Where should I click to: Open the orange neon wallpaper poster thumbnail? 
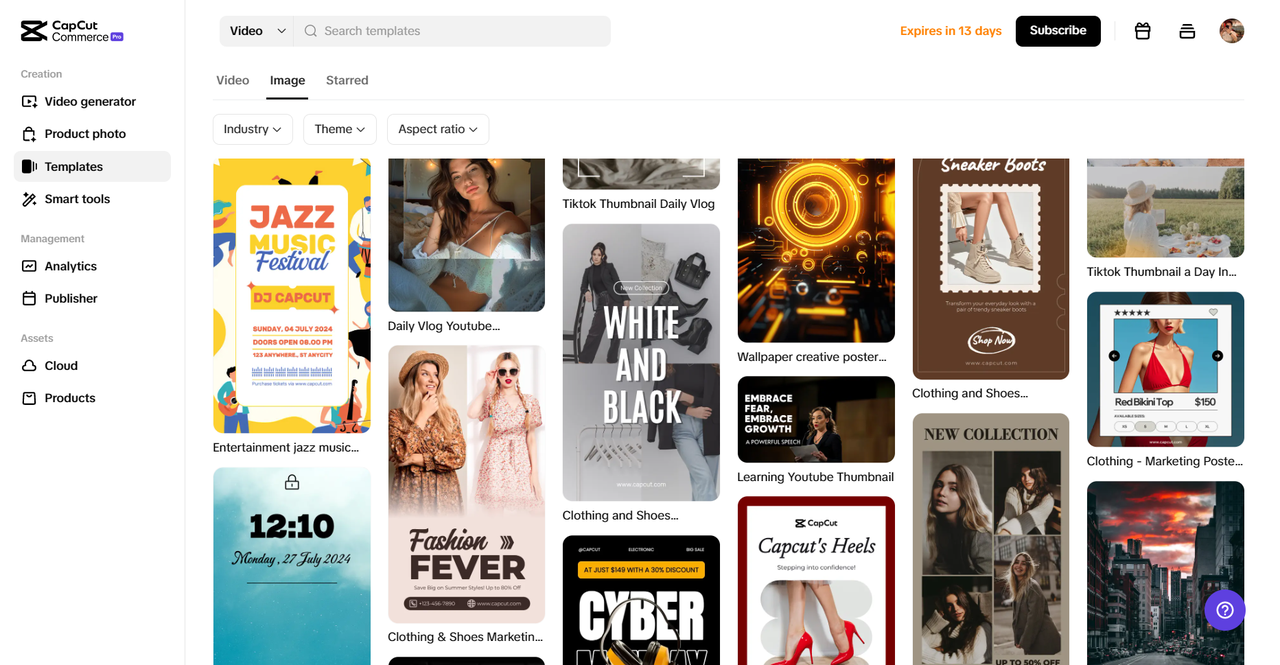(x=816, y=250)
